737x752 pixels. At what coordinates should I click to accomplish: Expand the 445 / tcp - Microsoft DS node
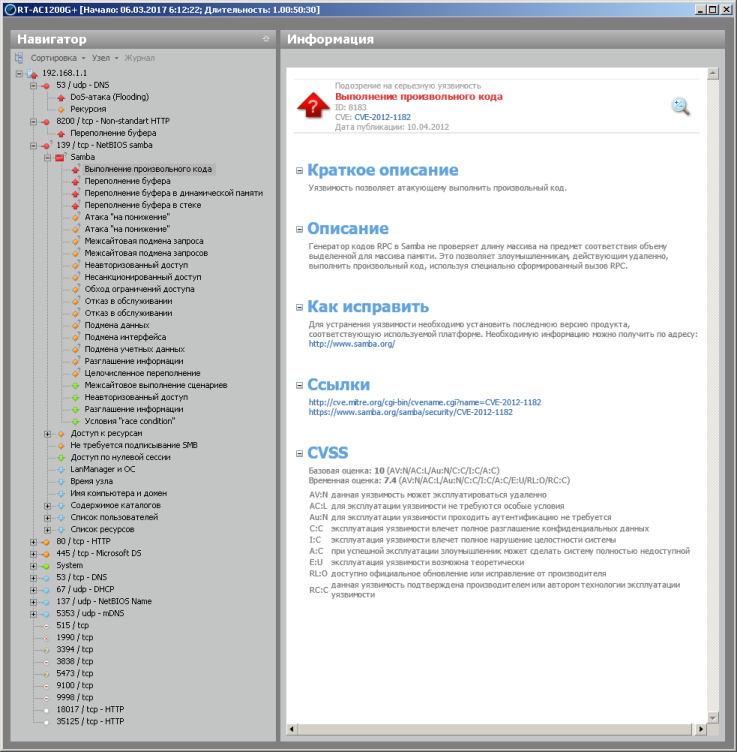34,553
